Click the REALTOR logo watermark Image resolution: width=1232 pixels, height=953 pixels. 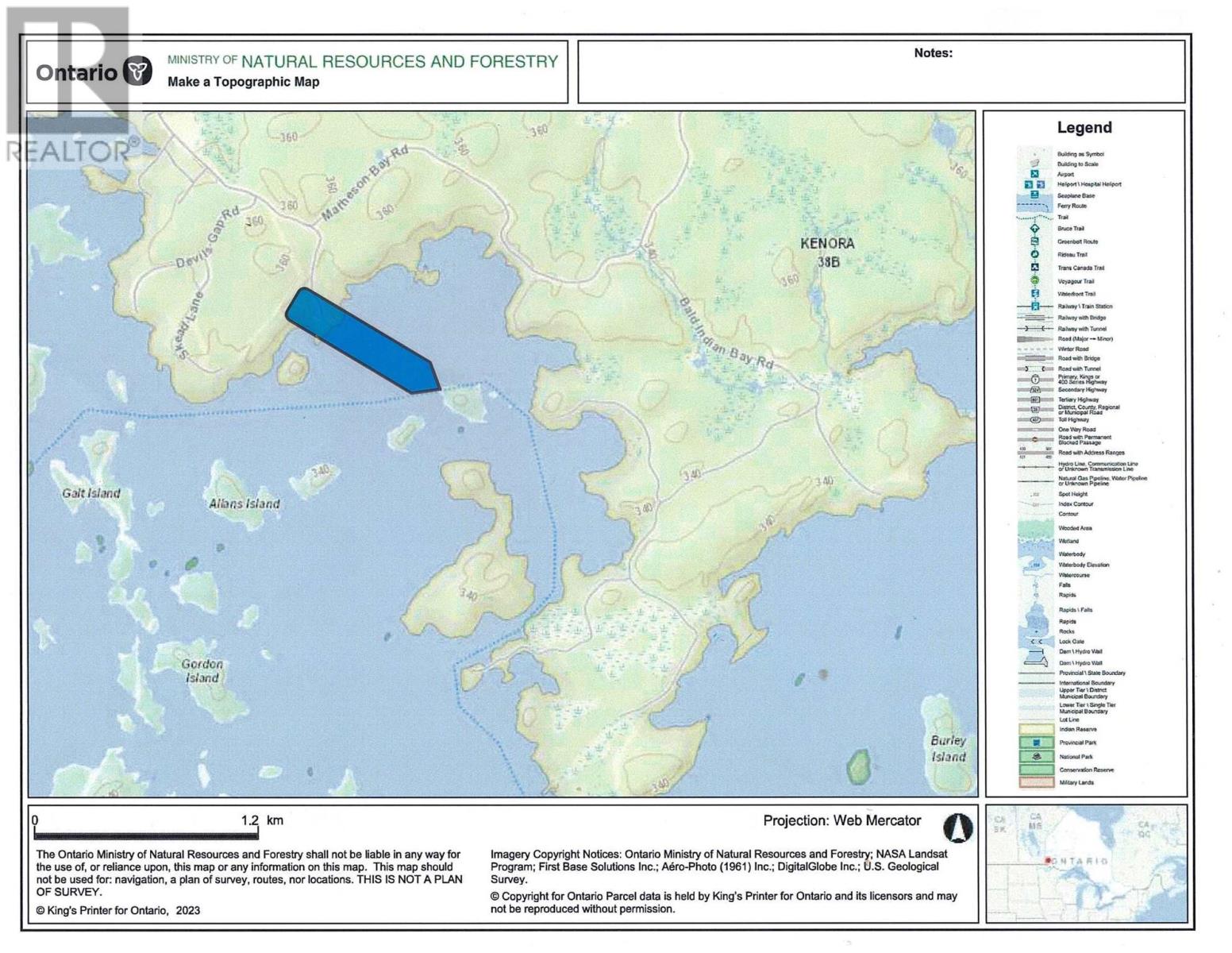(70, 85)
